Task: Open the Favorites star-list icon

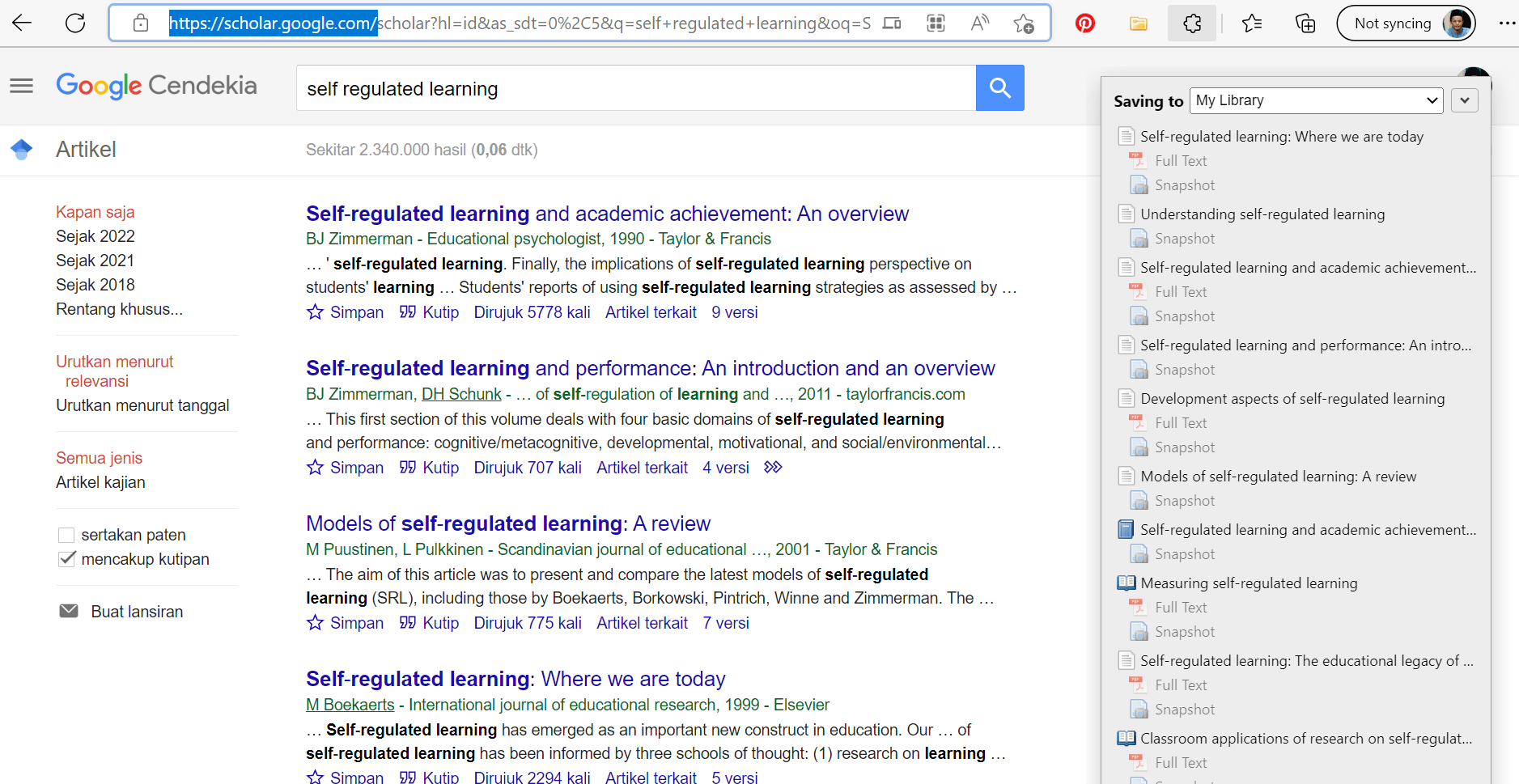Action: [x=1252, y=23]
